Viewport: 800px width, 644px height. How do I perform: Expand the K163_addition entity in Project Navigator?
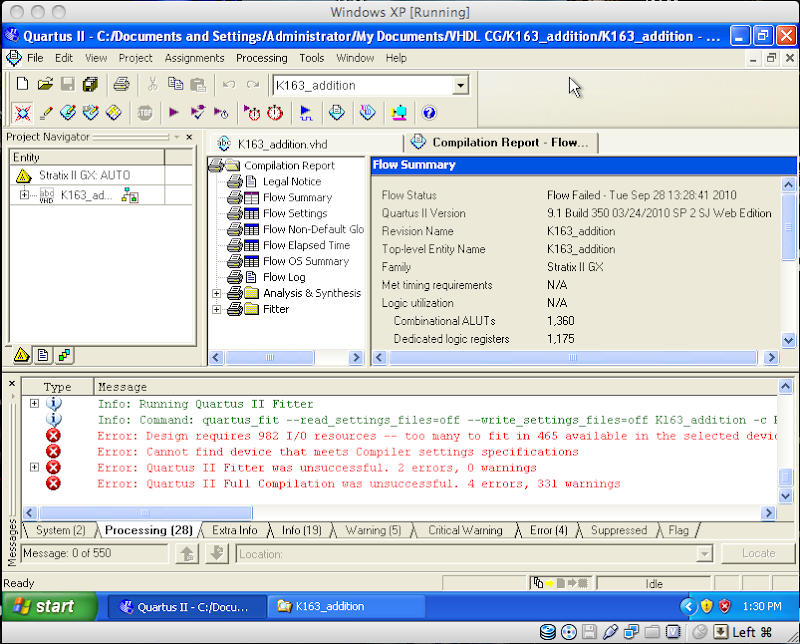(24, 195)
